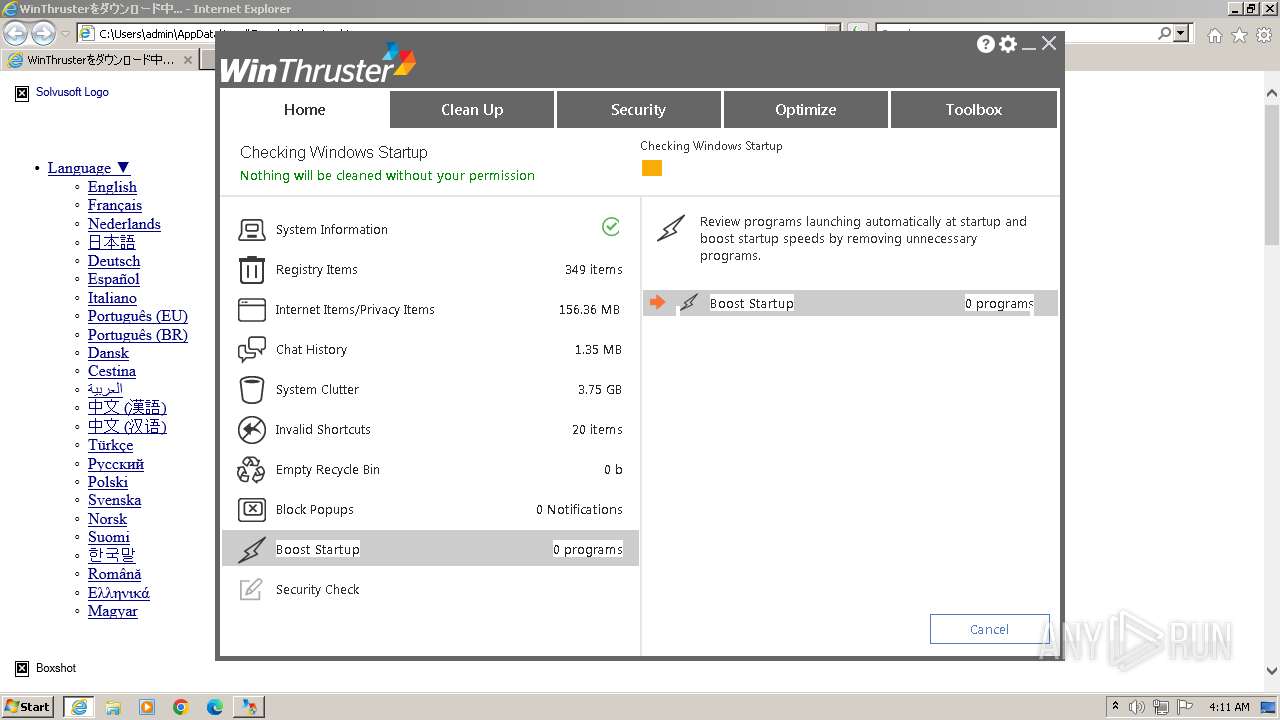Screen dimensions: 1280x720
Task: Select the Registry Items row text
Action: (x=316, y=270)
